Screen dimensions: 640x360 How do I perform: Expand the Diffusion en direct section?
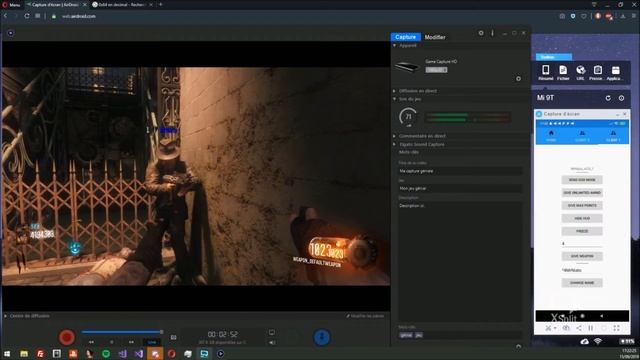coord(394,91)
